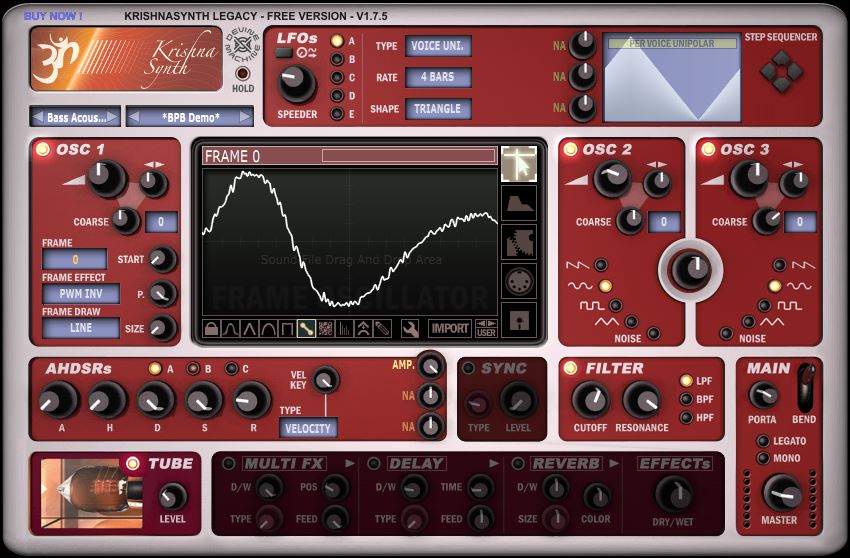The width and height of the screenshot is (850, 558).
Task: Open the MIDI connector page icon
Action: (x=519, y=281)
